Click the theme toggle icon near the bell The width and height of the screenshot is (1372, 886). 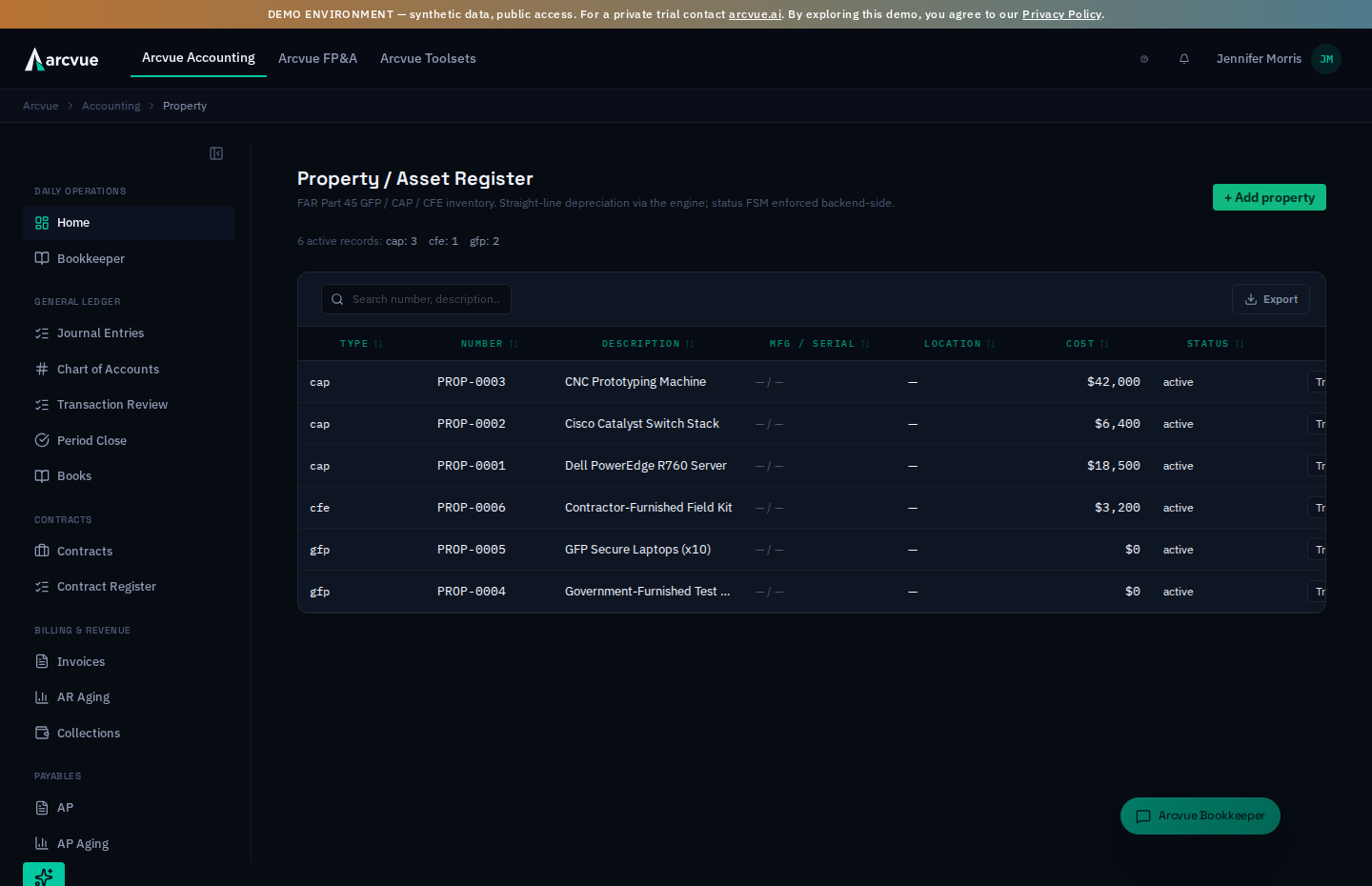point(1144,59)
